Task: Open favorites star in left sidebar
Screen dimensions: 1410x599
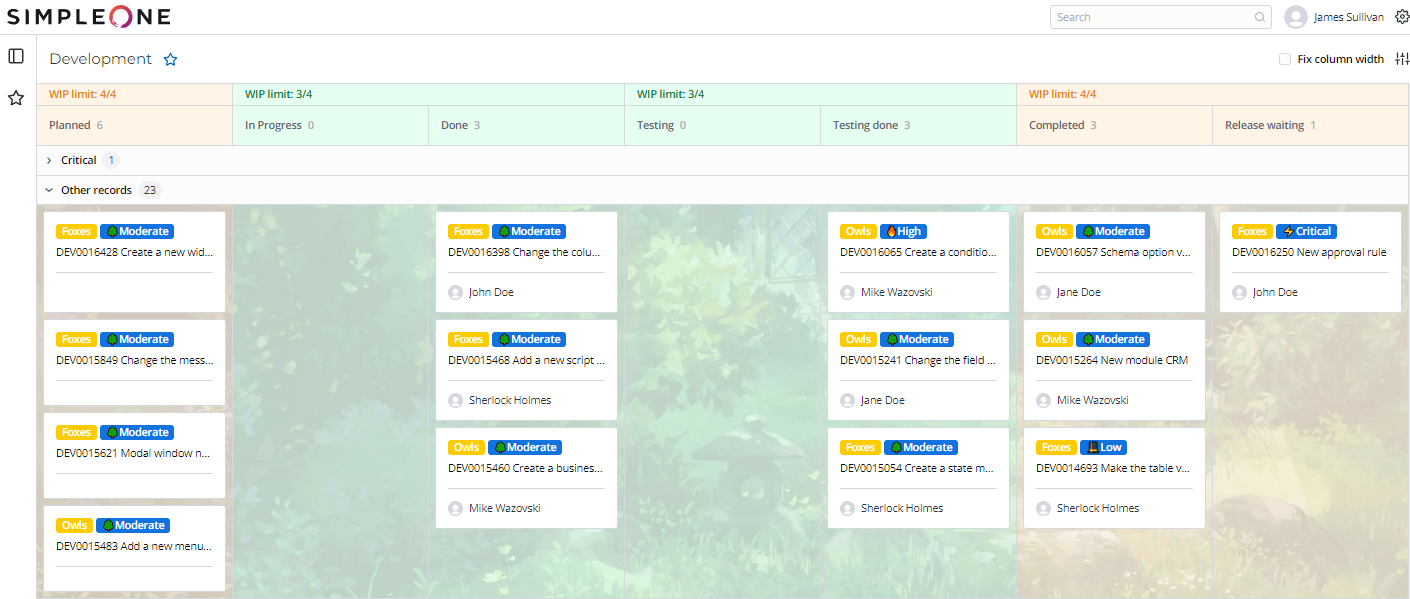Action: [x=16, y=98]
